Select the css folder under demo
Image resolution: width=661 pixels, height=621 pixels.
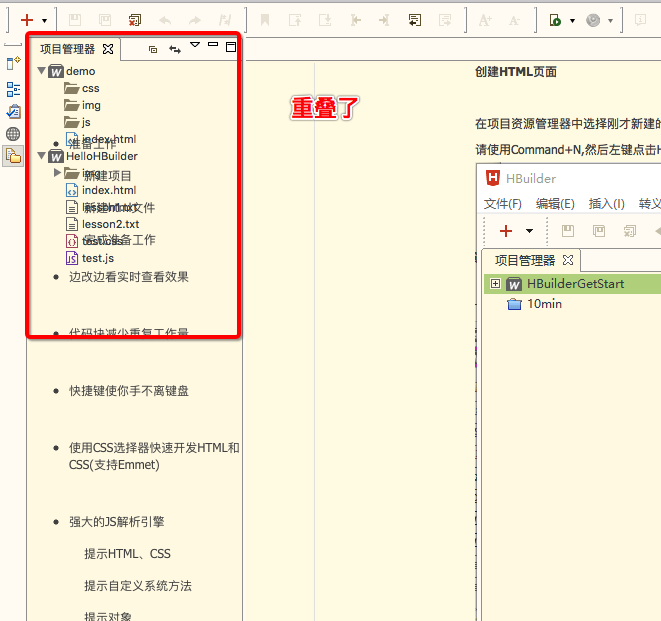point(91,89)
